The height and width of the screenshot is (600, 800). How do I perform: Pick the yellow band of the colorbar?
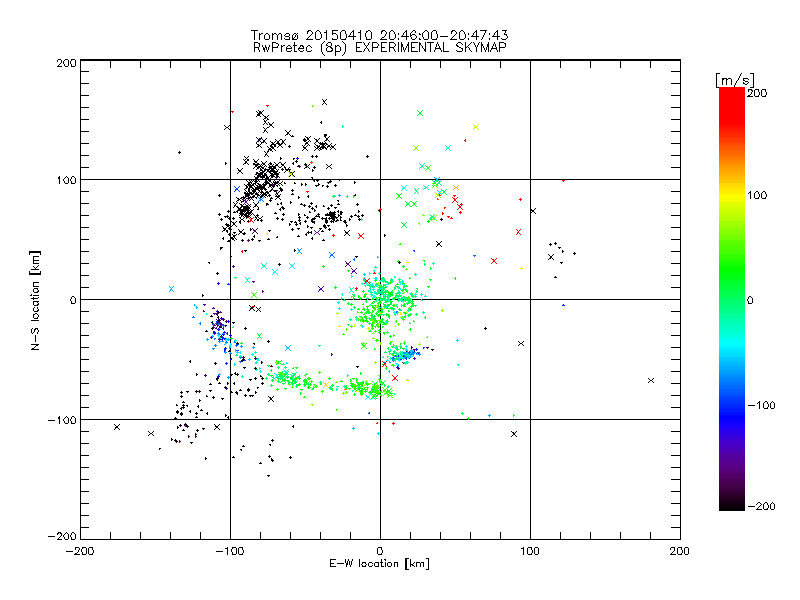(732, 196)
